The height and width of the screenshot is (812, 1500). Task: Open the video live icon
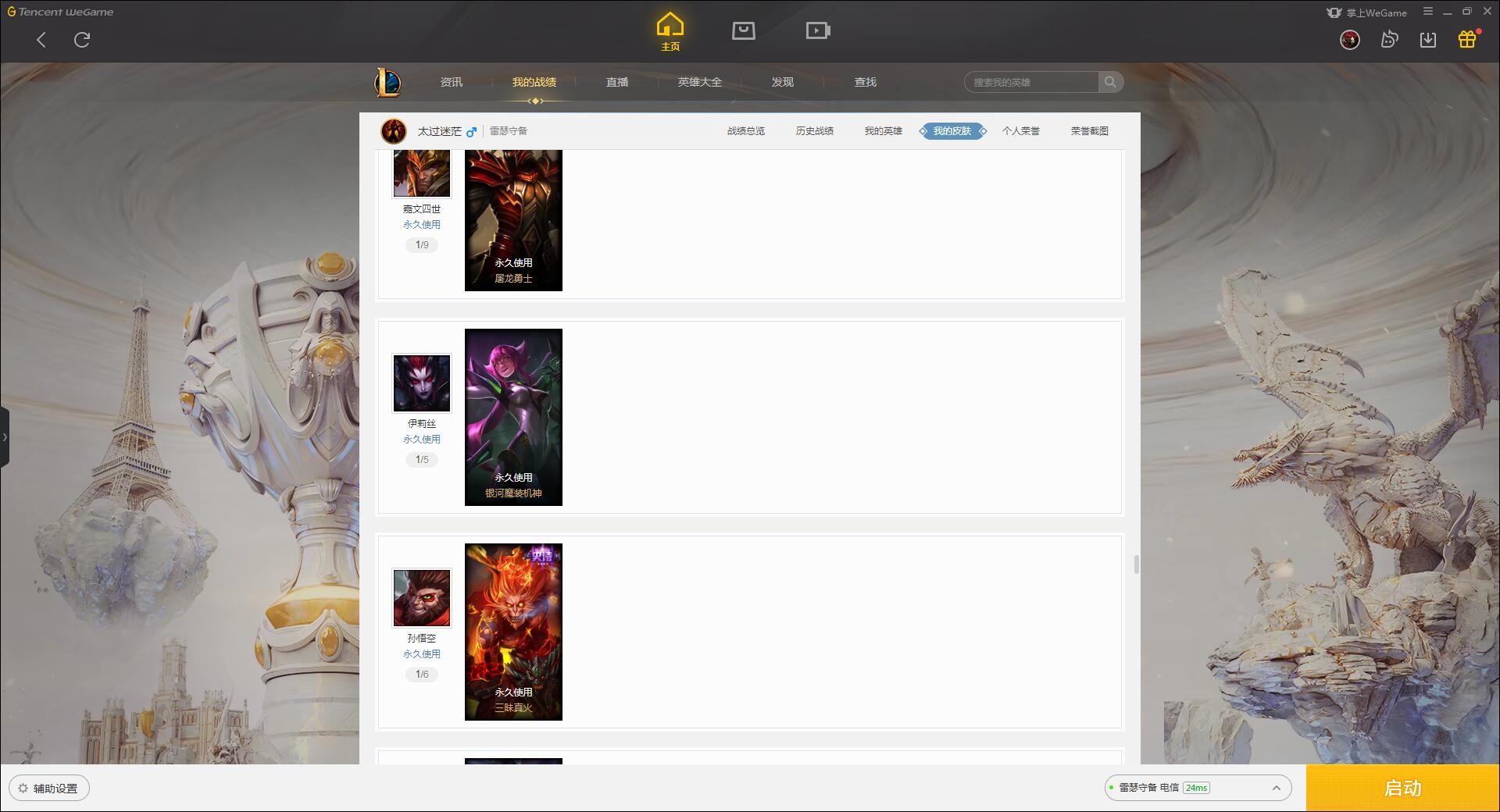point(818,30)
